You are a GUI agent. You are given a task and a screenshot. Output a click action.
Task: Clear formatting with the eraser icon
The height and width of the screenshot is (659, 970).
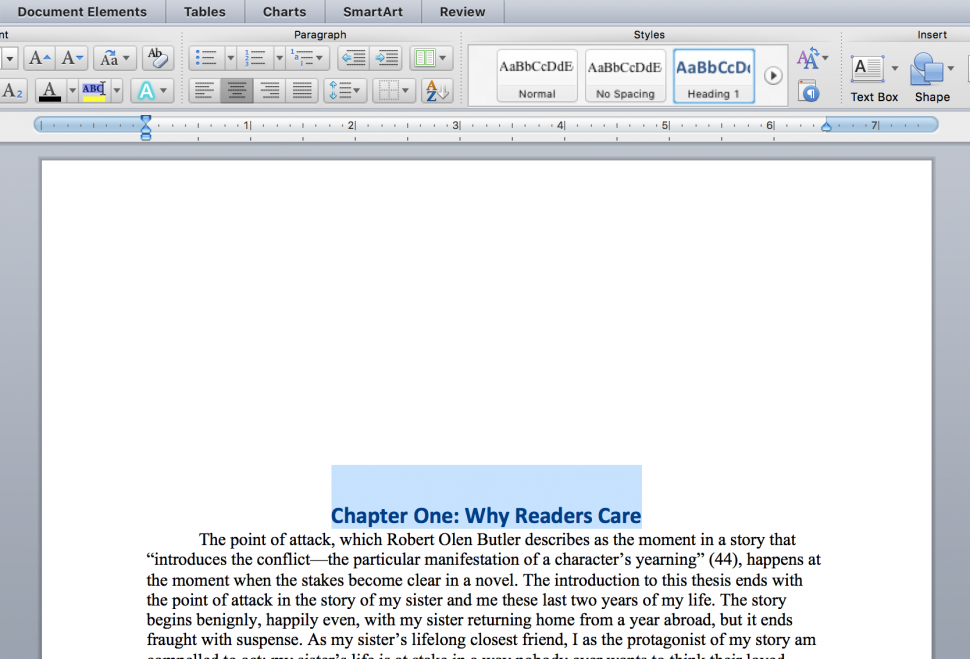pos(157,57)
